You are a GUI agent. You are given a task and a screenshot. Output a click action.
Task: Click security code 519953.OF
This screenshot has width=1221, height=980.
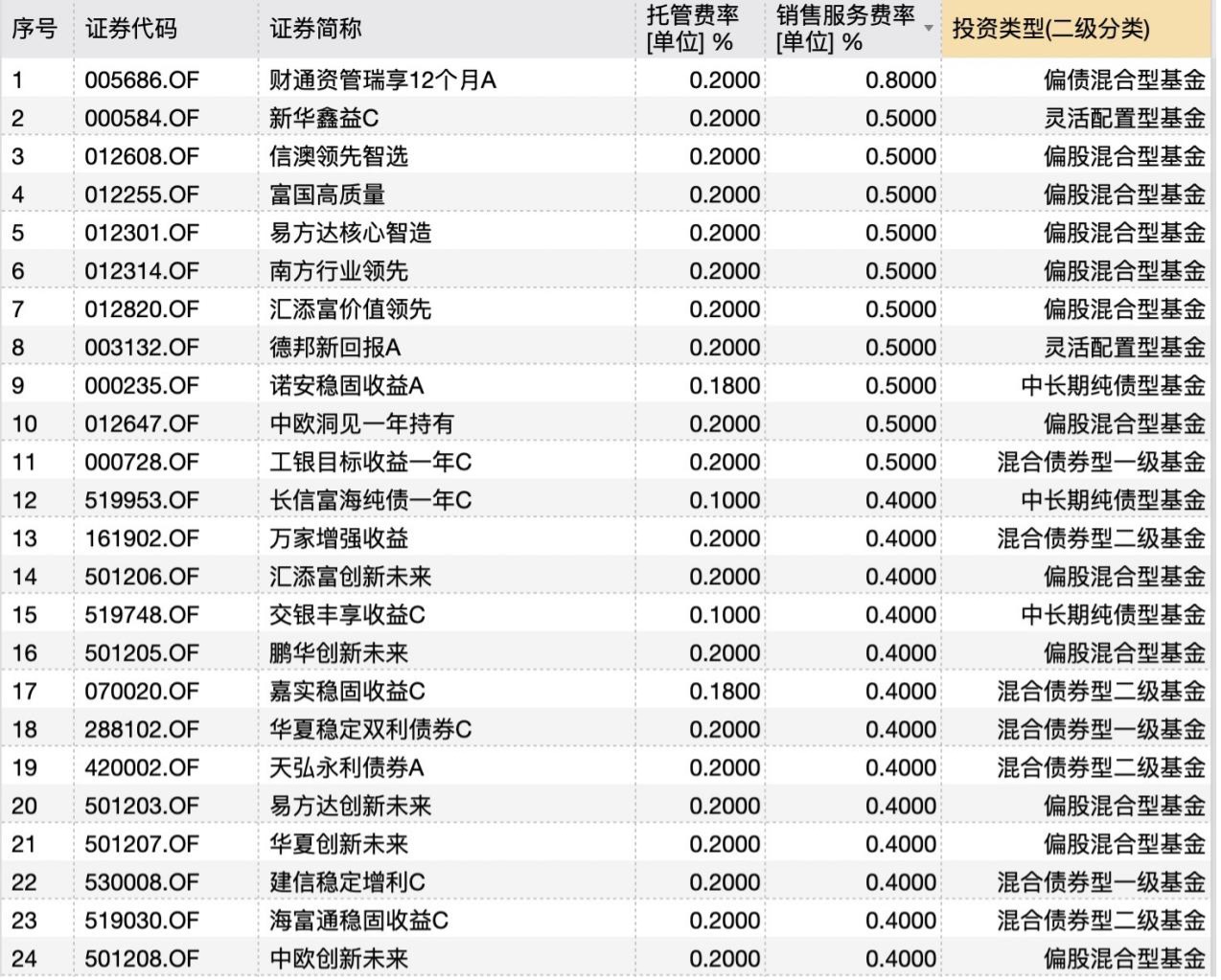coord(142,501)
